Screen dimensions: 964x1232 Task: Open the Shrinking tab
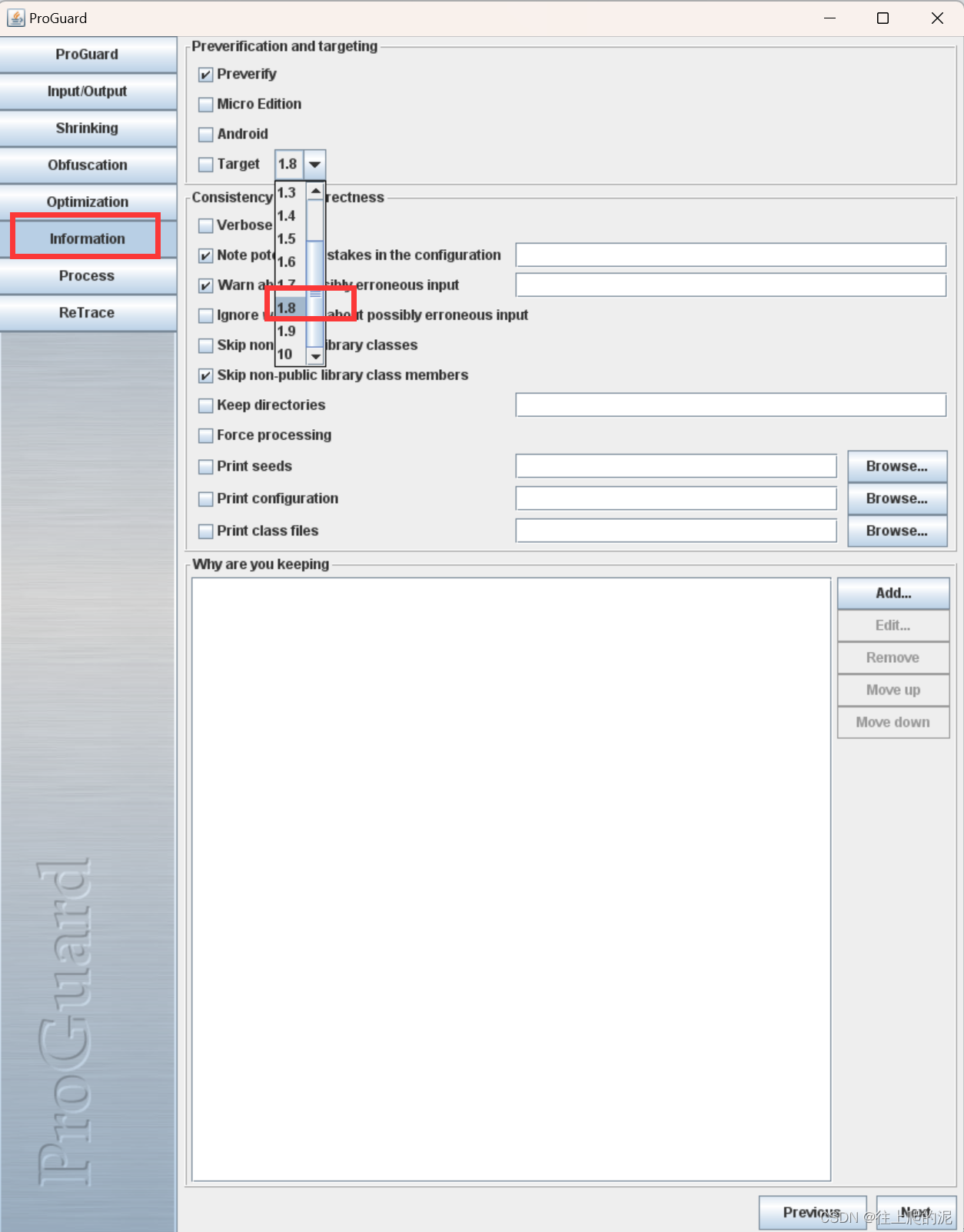point(88,128)
